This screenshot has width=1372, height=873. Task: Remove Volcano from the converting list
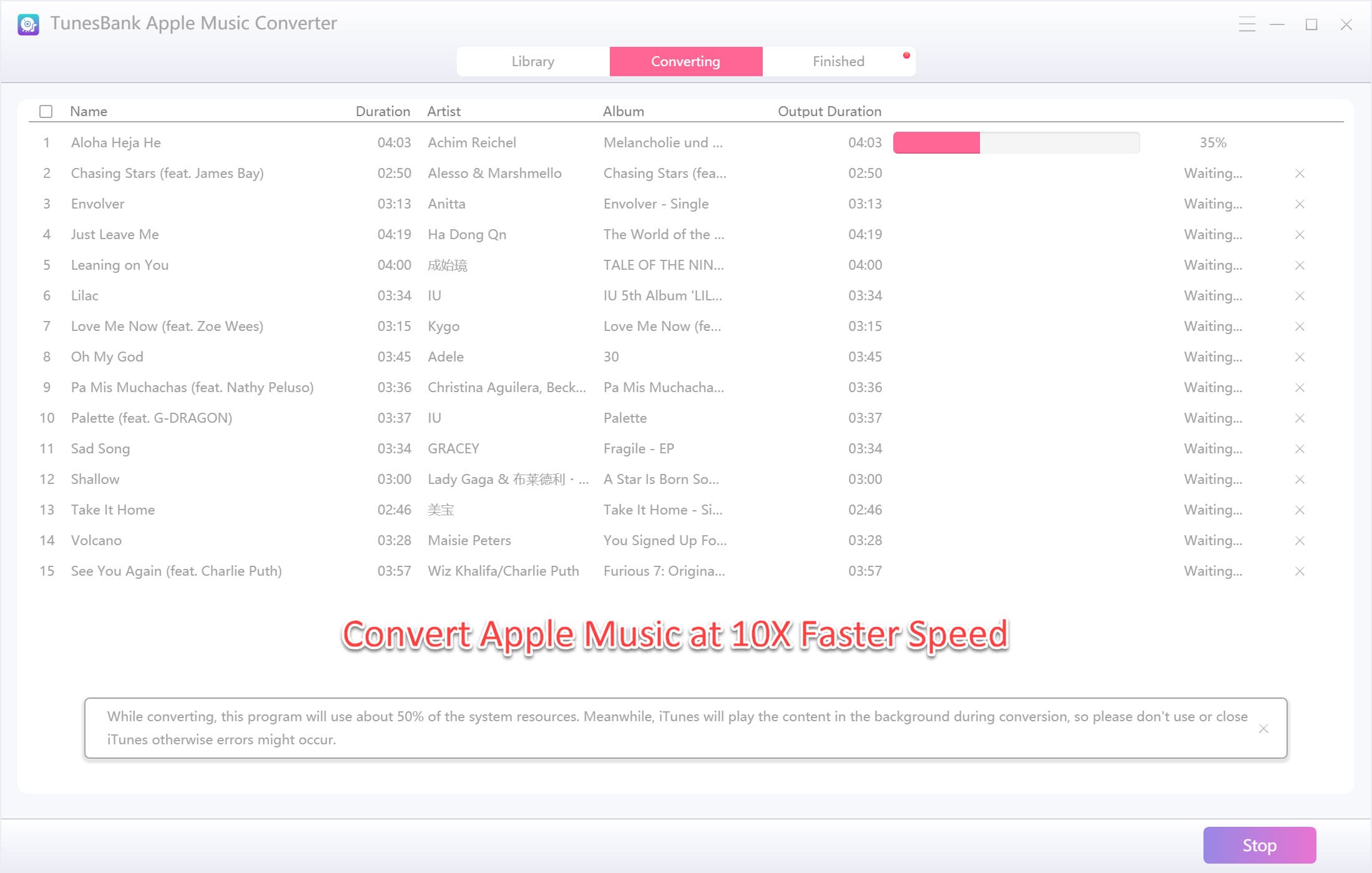[x=1300, y=540]
